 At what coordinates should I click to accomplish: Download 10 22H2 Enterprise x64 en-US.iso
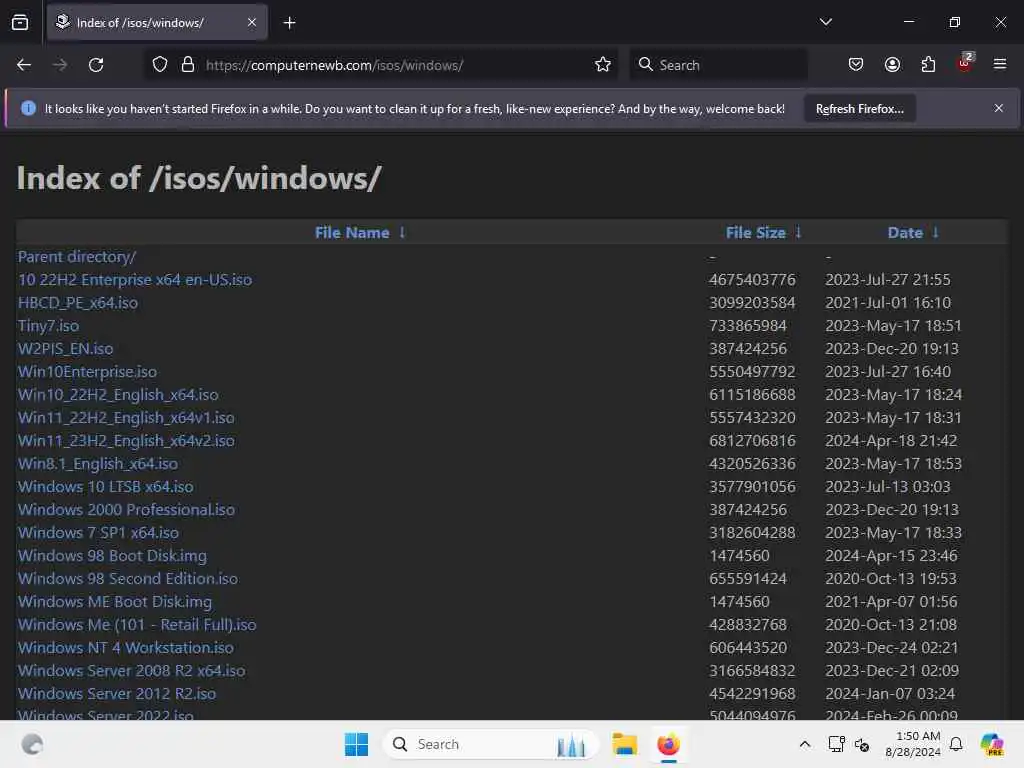(x=135, y=280)
